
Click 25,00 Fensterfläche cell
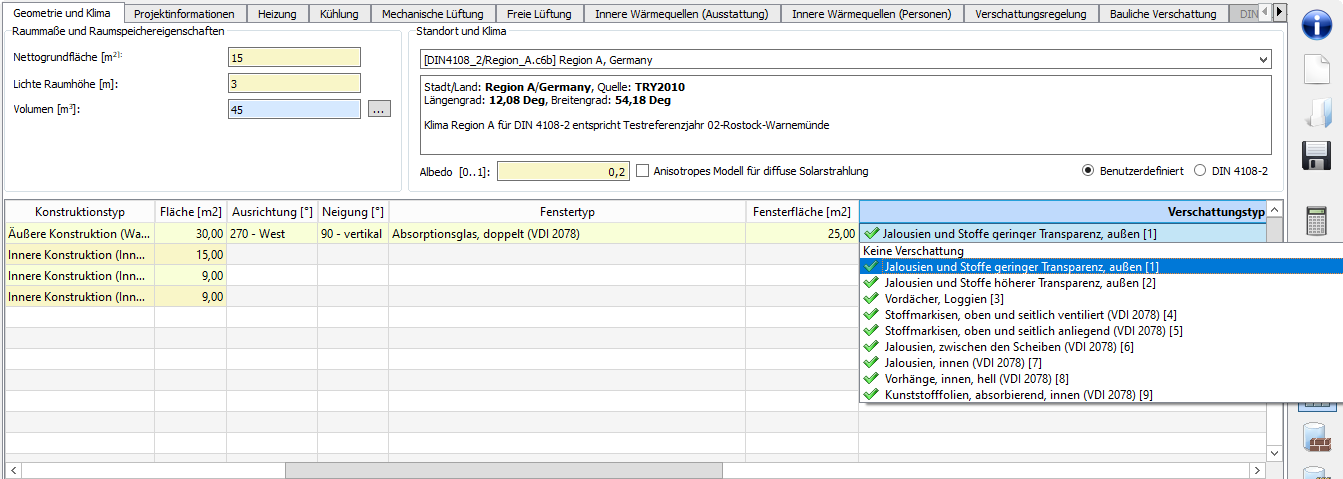[802, 233]
